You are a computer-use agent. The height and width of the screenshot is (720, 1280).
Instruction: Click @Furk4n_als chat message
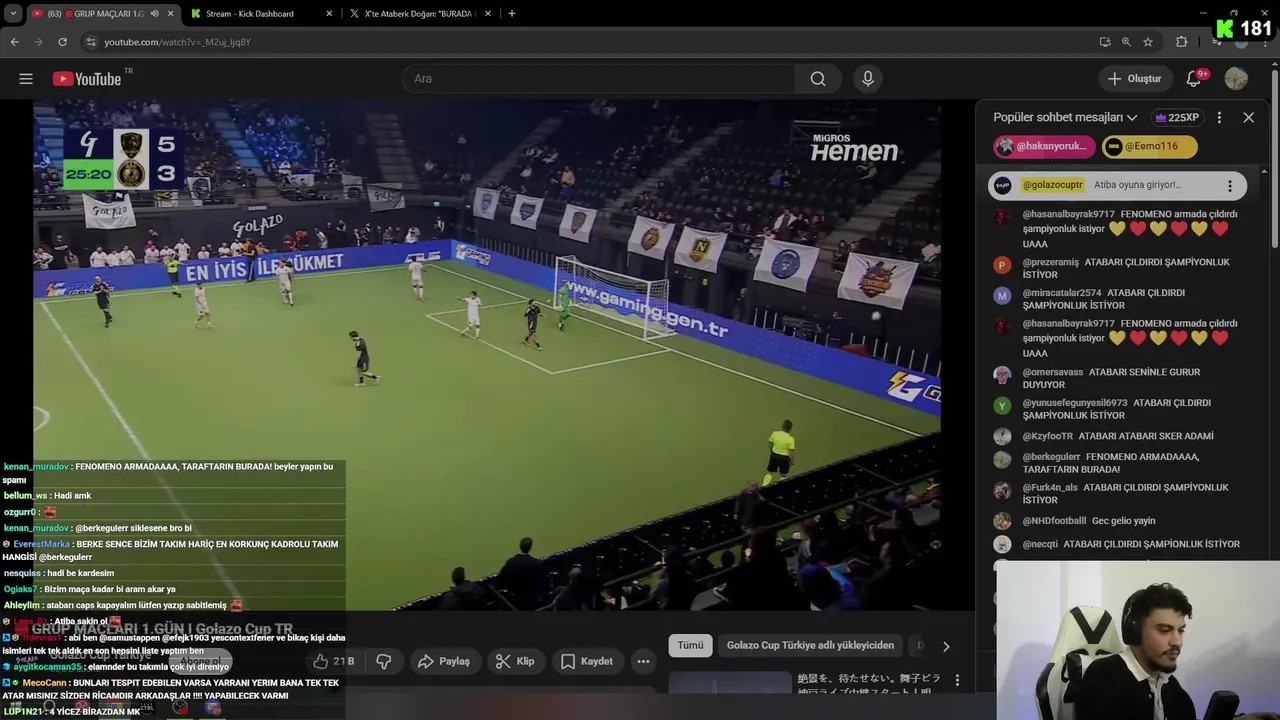click(x=1118, y=494)
